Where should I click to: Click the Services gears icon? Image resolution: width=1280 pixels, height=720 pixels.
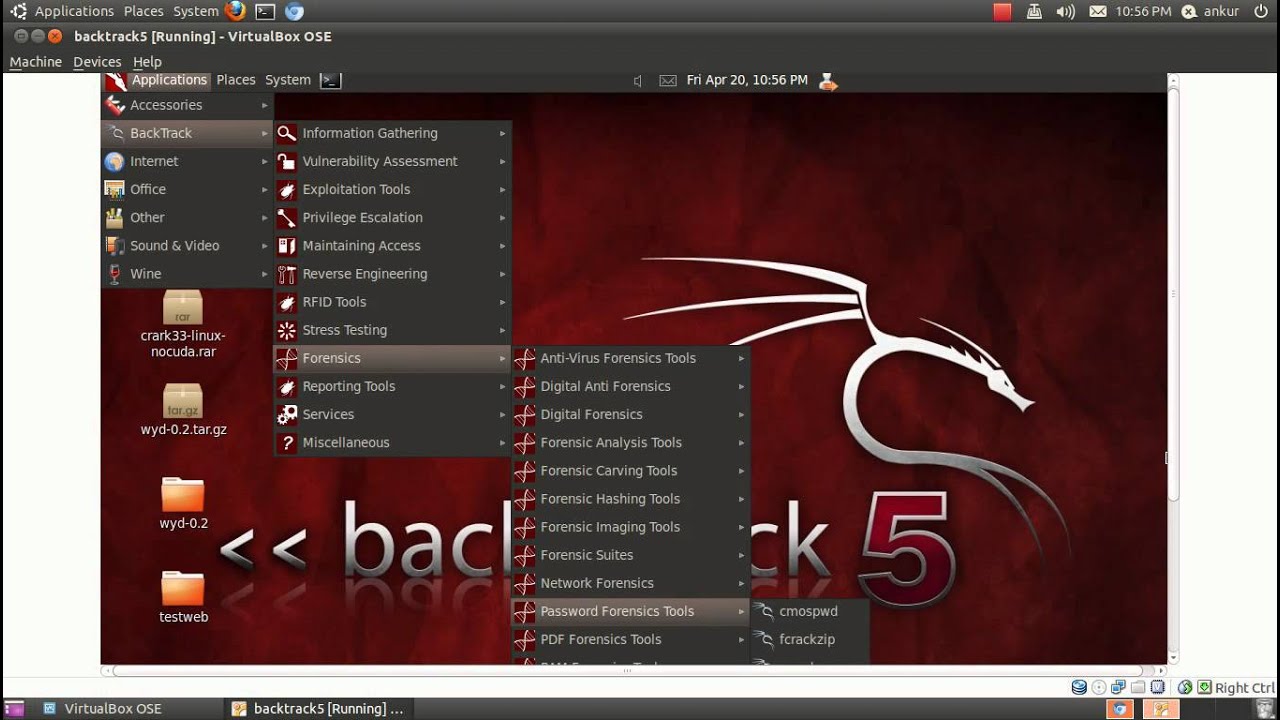point(287,414)
